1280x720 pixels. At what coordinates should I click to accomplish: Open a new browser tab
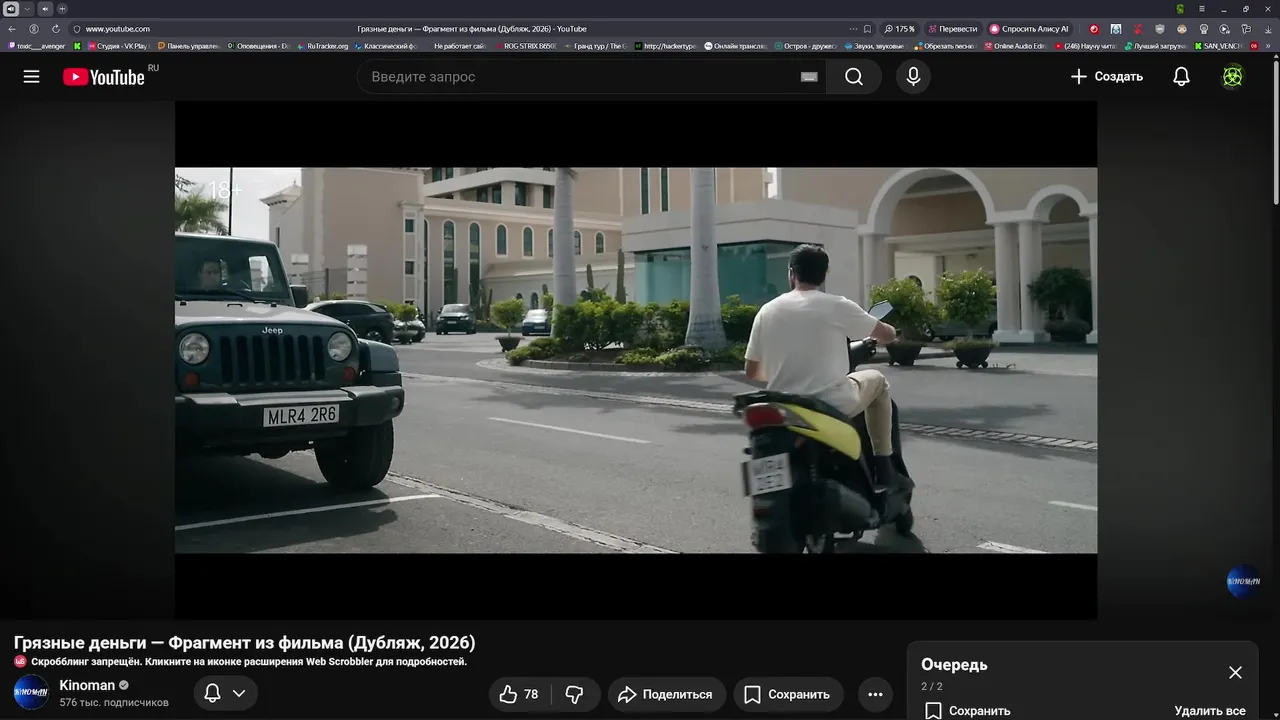click(62, 9)
